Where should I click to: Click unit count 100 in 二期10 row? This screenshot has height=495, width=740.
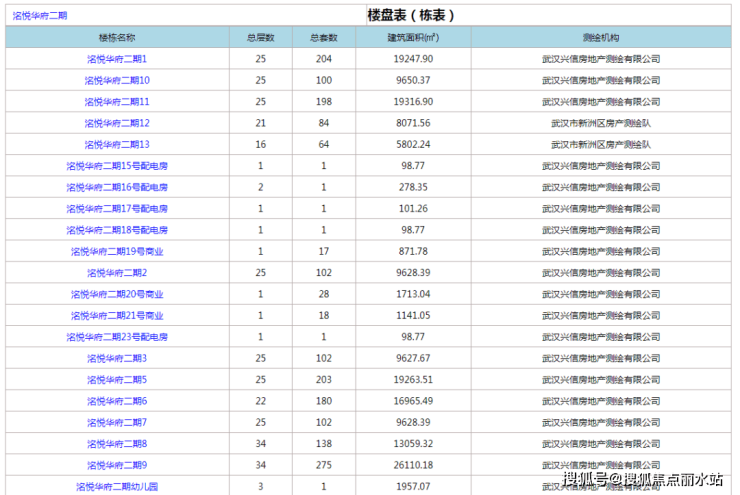tap(324, 80)
